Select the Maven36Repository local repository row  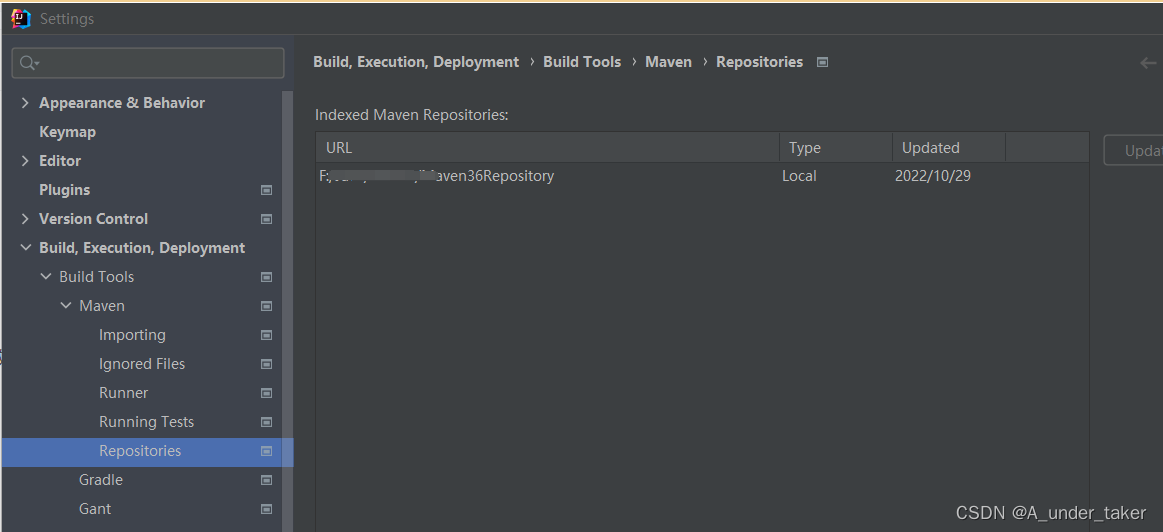point(702,176)
